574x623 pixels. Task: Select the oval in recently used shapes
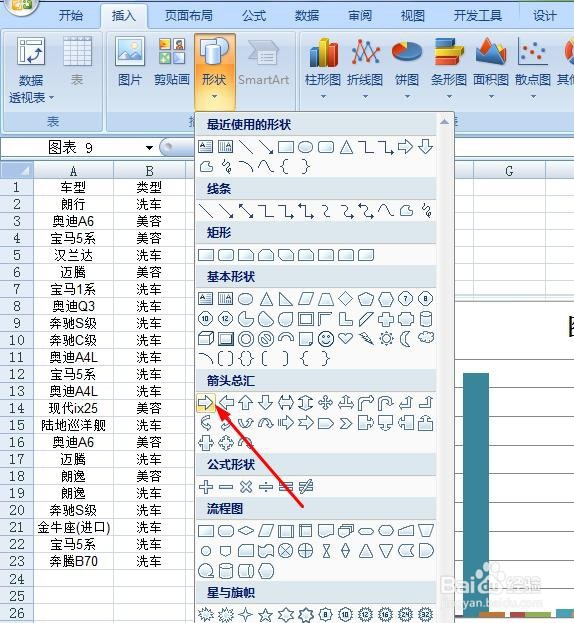[305, 147]
